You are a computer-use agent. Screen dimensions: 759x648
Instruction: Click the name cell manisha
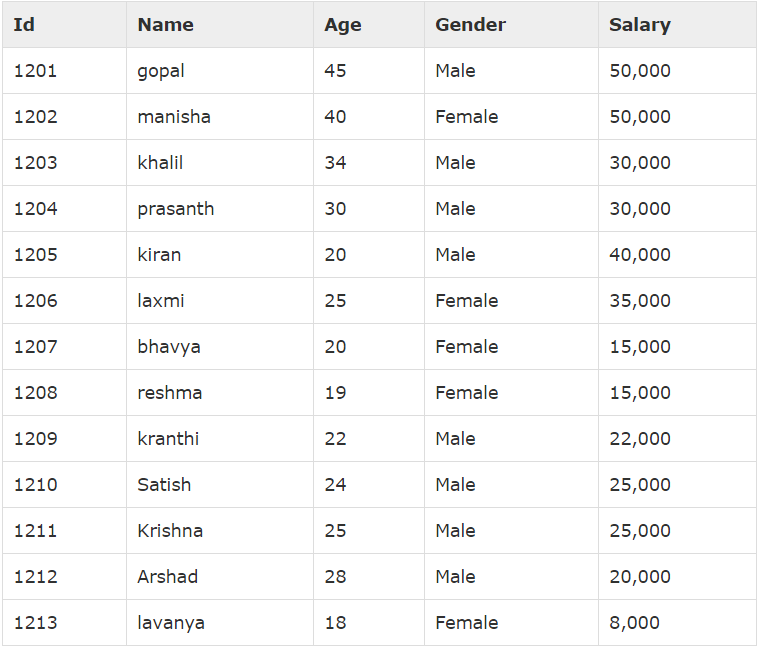point(174,117)
